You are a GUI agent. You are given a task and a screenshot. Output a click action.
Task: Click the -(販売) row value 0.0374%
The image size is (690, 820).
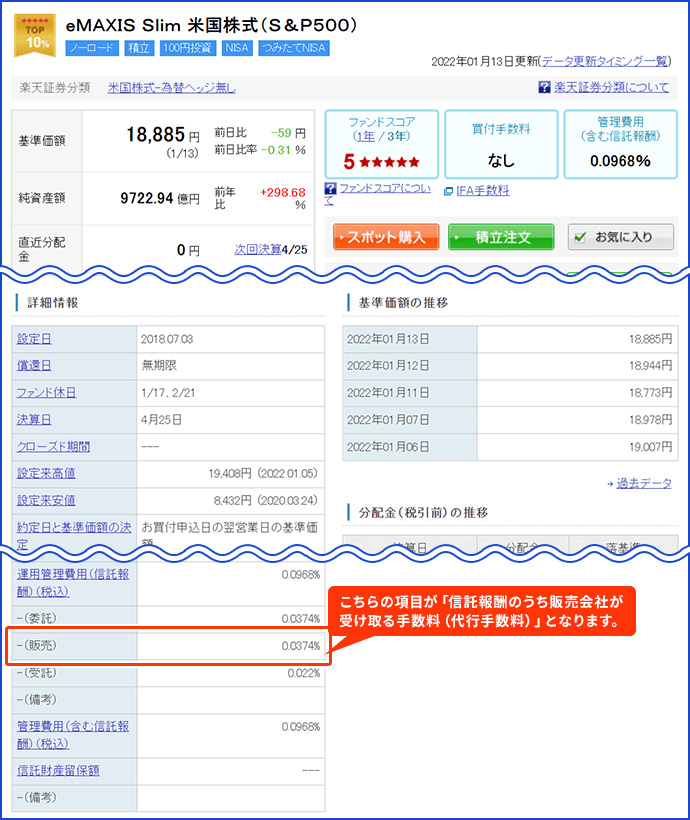[301, 646]
